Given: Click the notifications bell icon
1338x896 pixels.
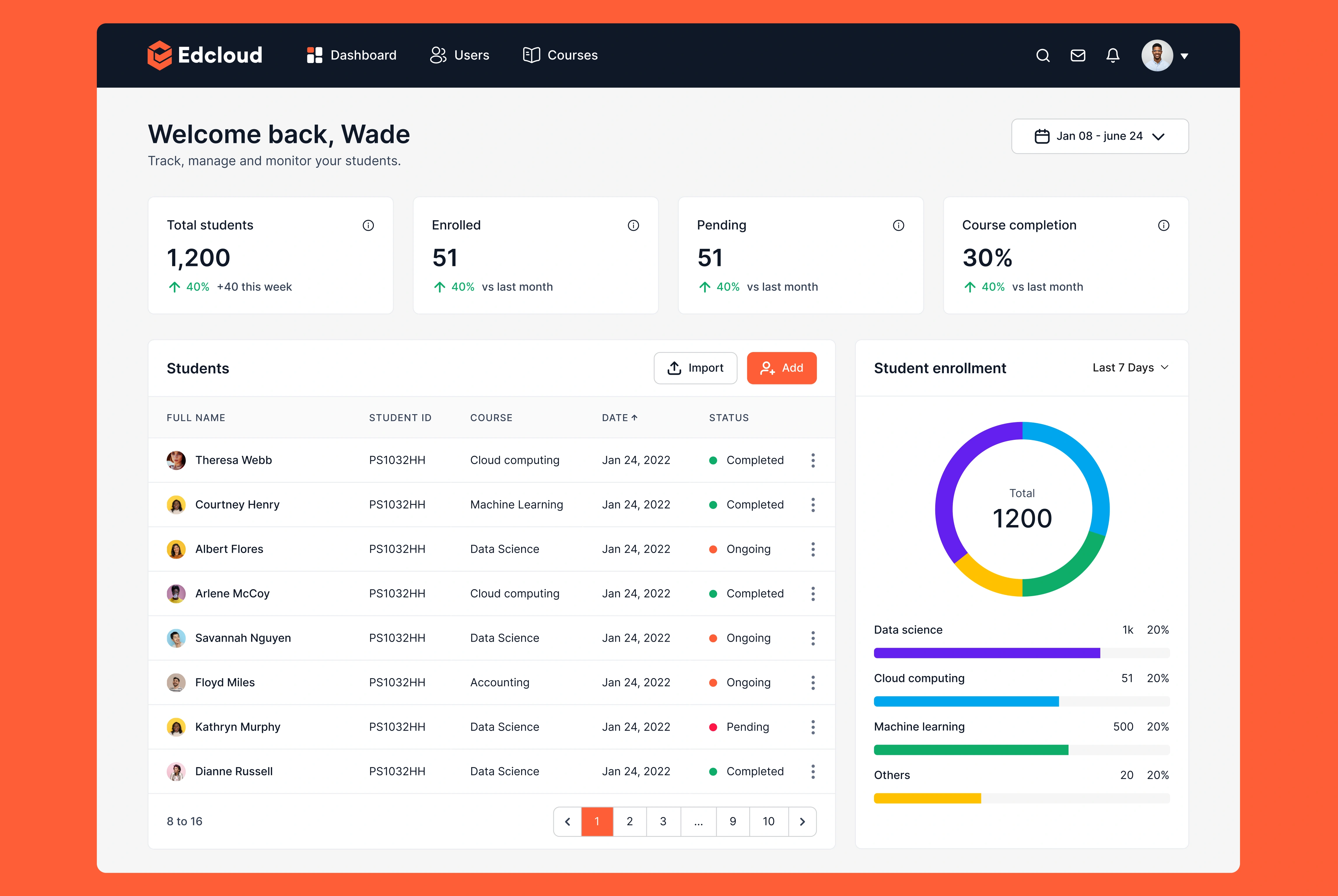Looking at the screenshot, I should (1112, 55).
